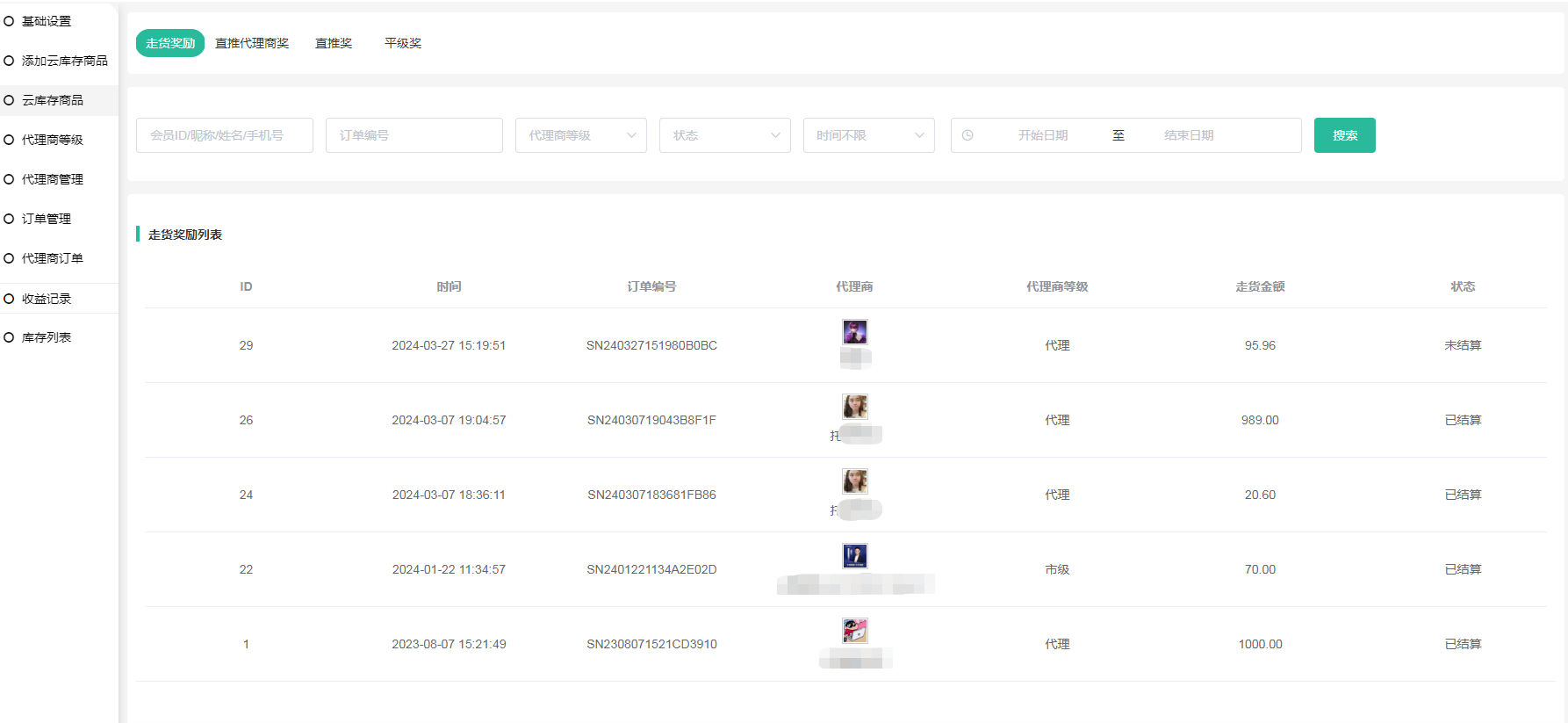Click the circle icon beside 库存列表
The height and width of the screenshot is (723, 1568).
(9, 337)
